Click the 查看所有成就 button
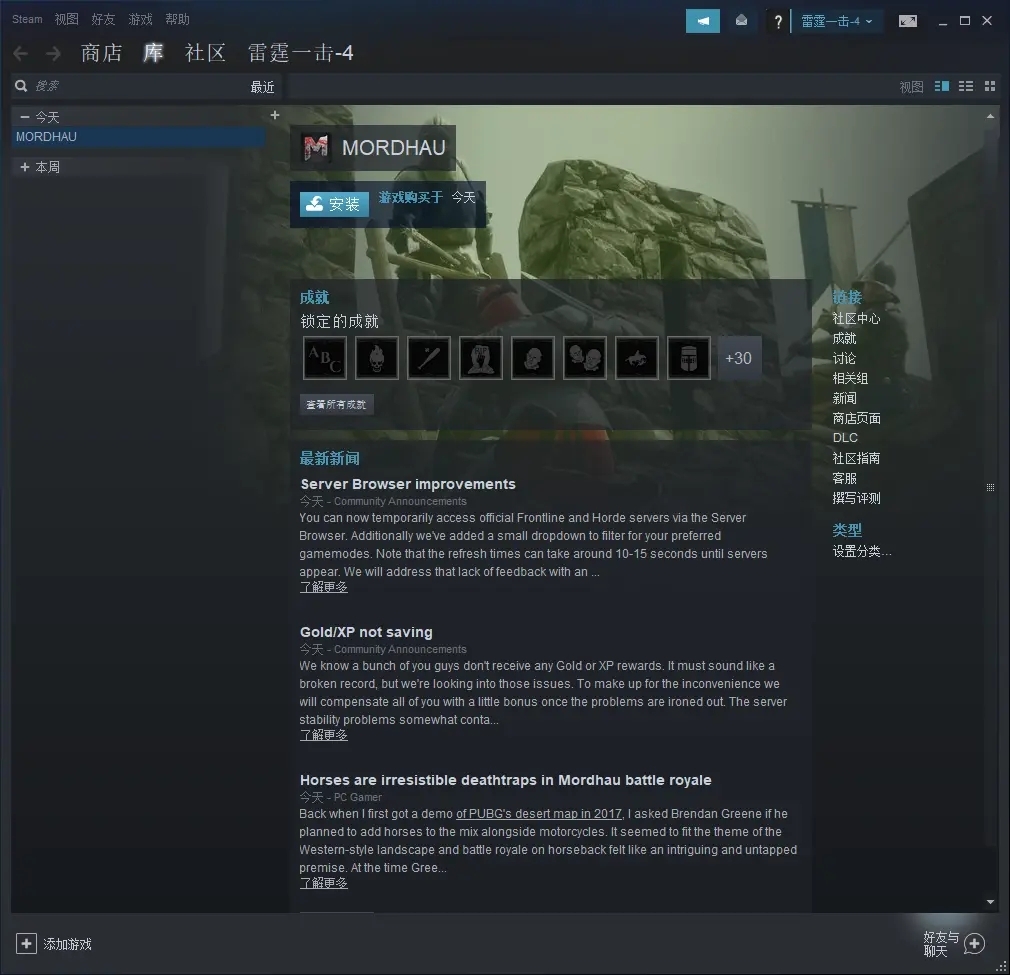Viewport: 1010px width, 975px height. (336, 404)
